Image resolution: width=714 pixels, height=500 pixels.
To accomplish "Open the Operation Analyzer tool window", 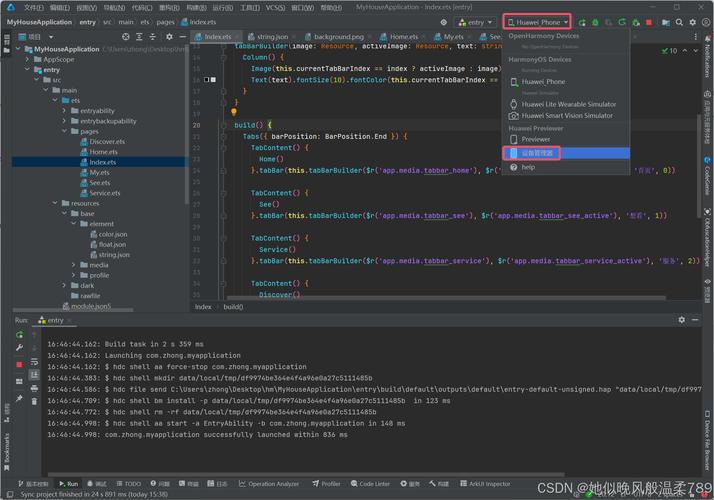I will coord(269,484).
